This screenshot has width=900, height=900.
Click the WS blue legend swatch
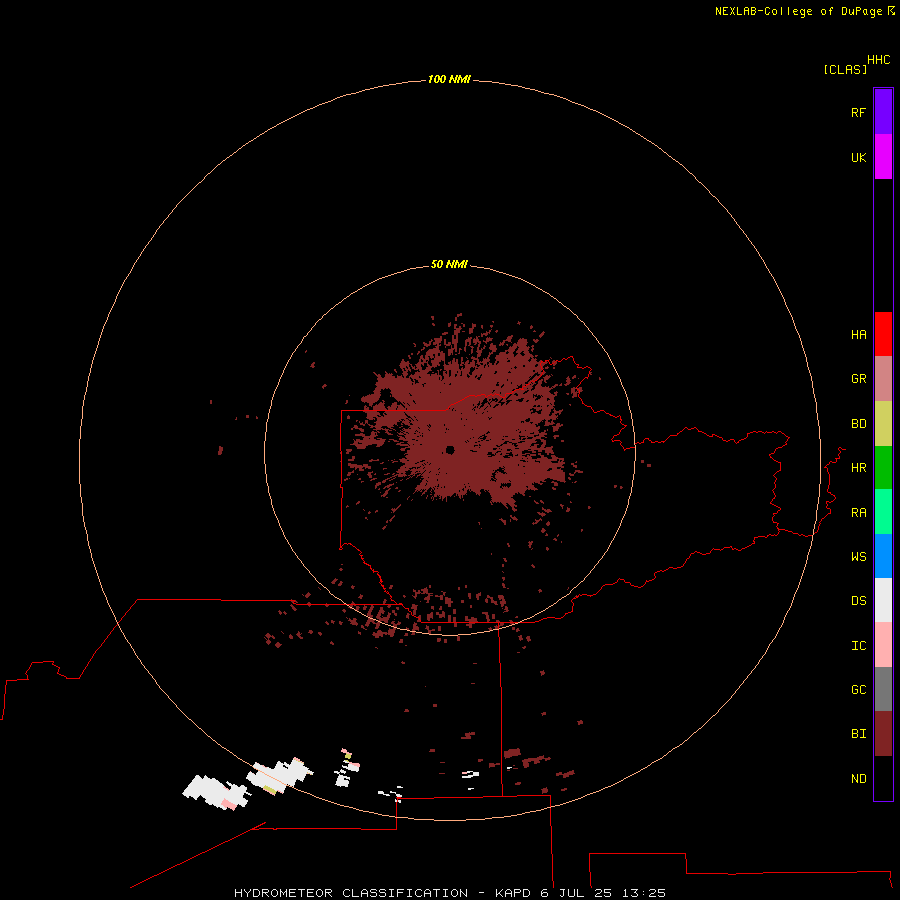tap(883, 556)
